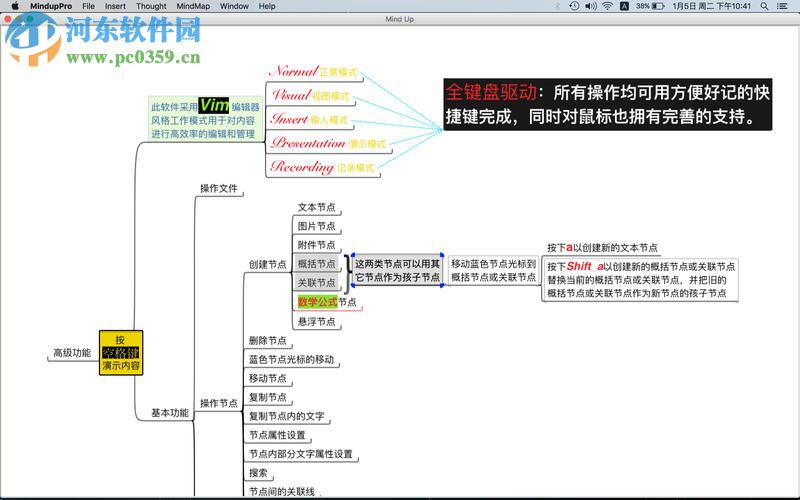The image size is (800, 500).
Task: Select the 移动蓝色节点光标到概括节点 node
Action: tap(493, 270)
